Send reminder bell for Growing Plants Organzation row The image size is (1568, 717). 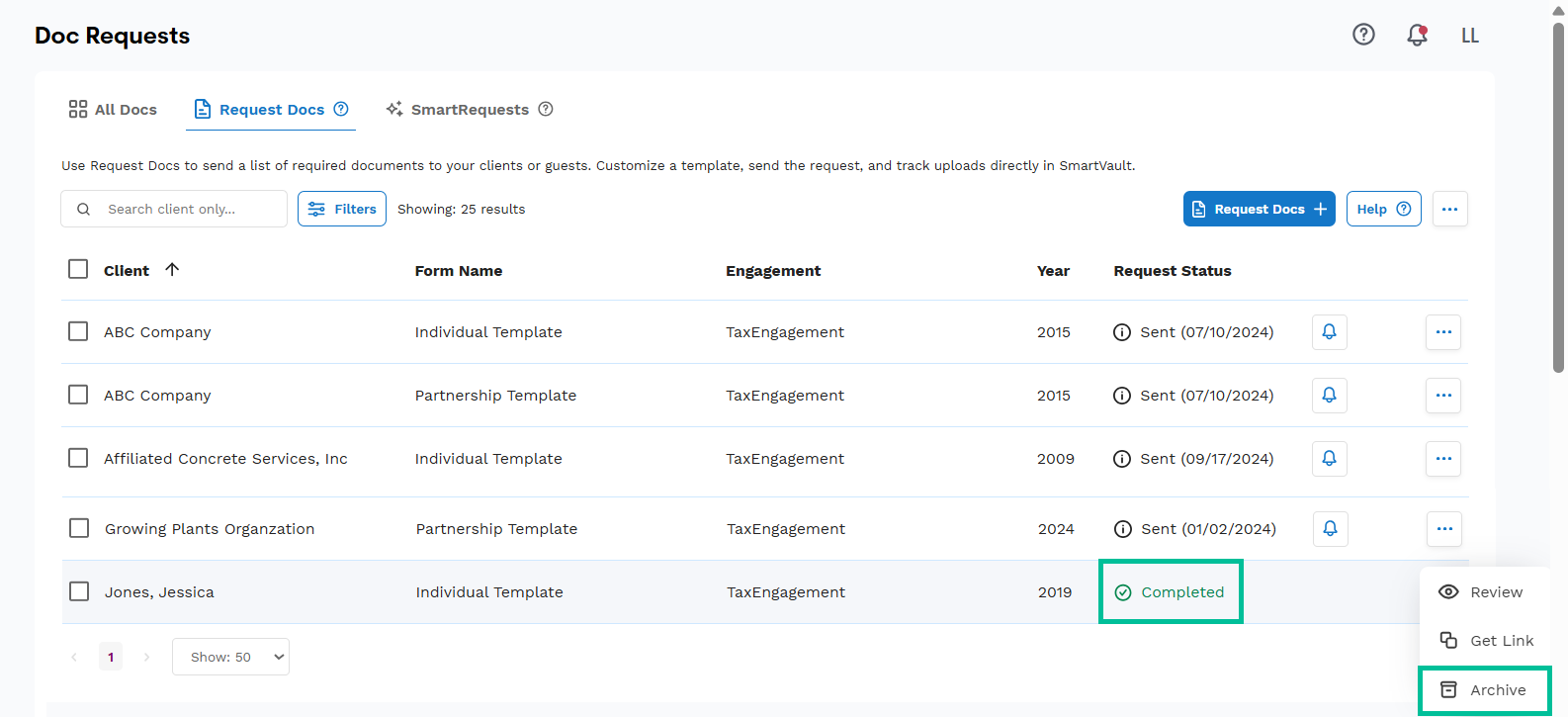1330,528
